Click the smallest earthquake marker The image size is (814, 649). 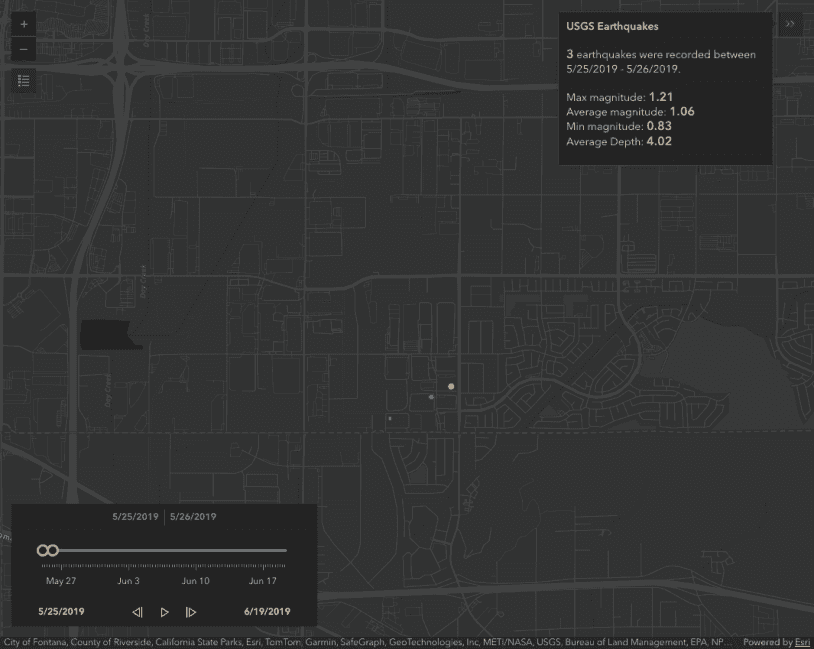click(390, 418)
